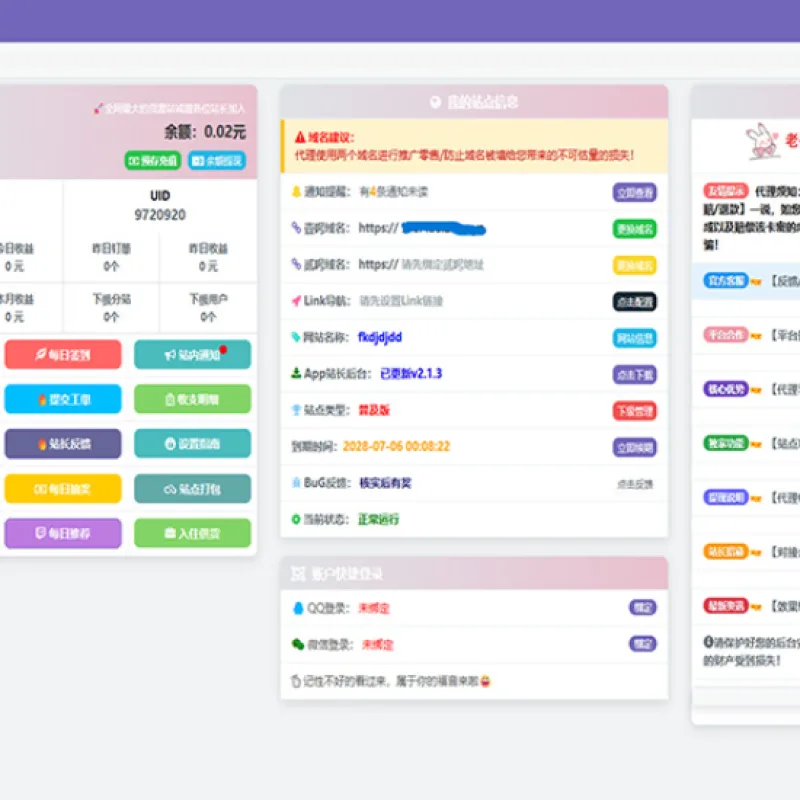Click the green download icon beside App站长后台
Screen dimensions: 800x800
pyautogui.click(x=296, y=373)
